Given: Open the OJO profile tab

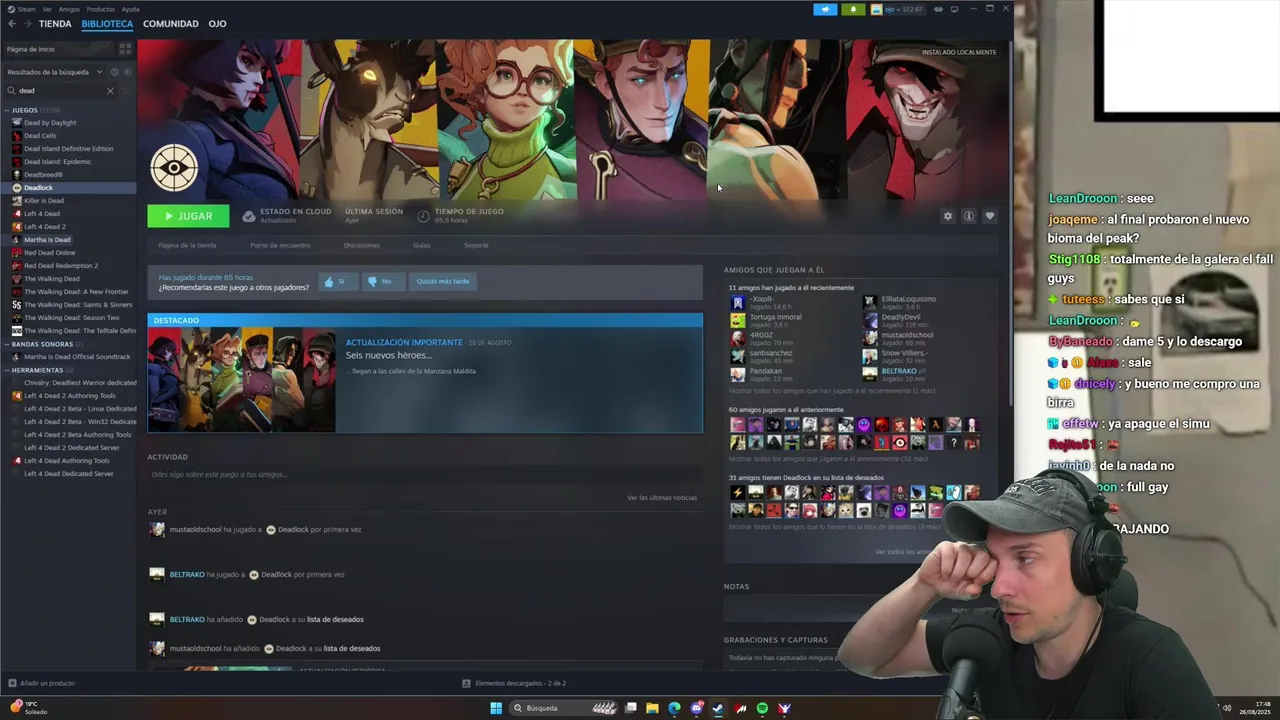Looking at the screenshot, I should coord(217,23).
